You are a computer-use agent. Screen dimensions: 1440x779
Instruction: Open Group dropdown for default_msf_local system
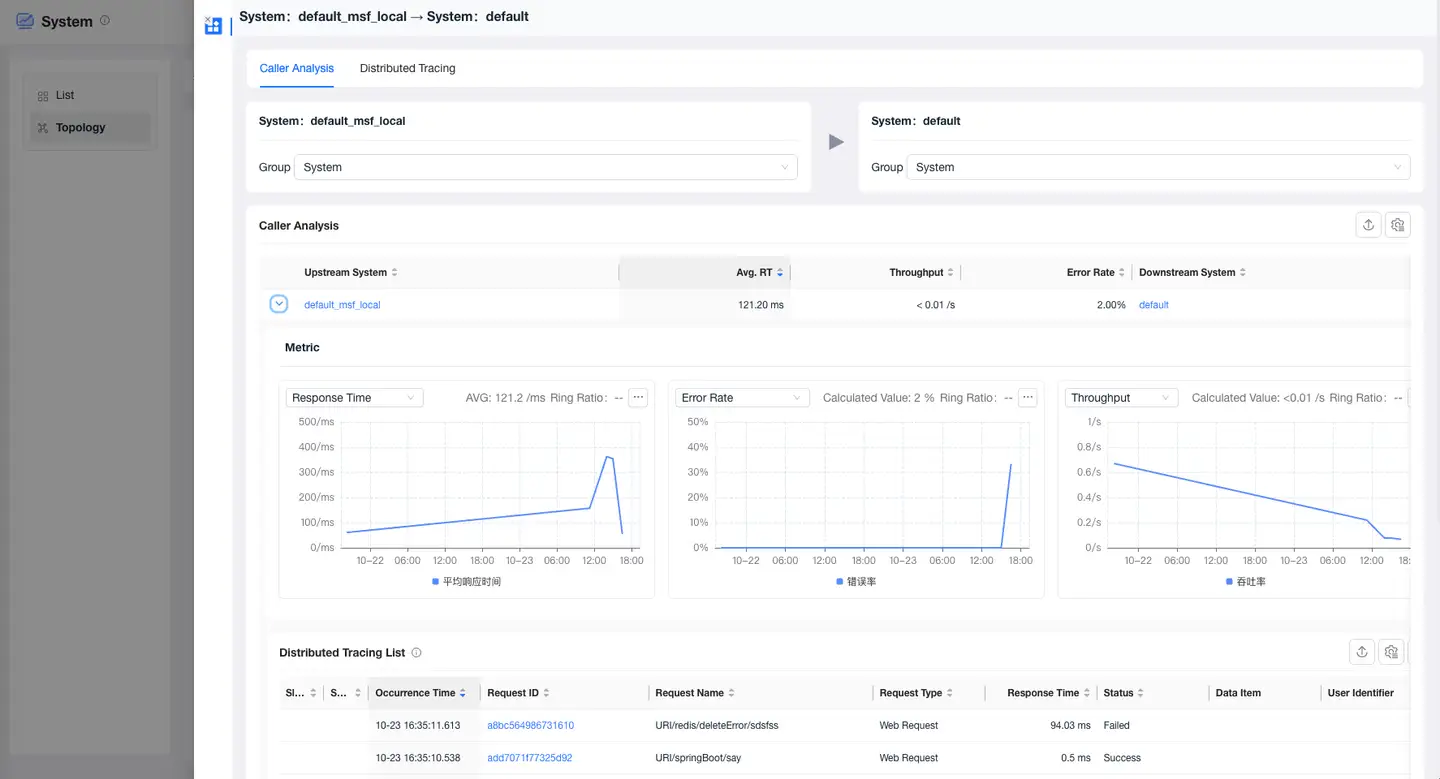point(545,167)
